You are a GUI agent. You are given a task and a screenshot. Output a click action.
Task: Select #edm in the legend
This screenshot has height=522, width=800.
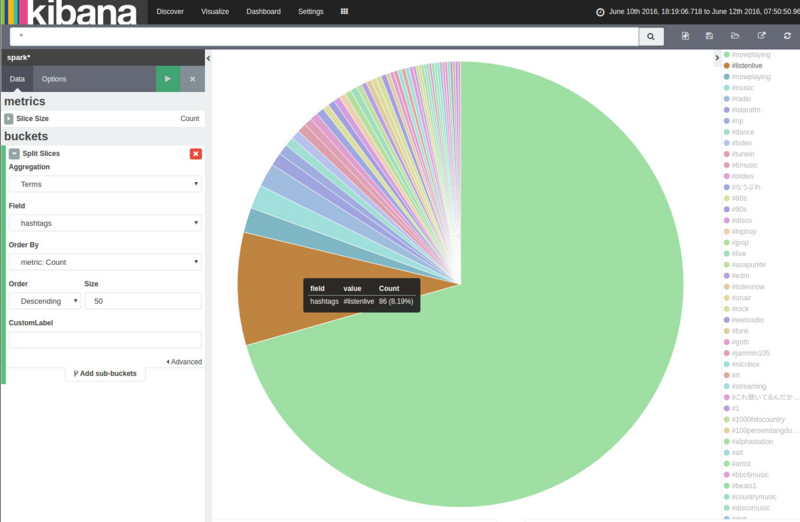pos(740,276)
